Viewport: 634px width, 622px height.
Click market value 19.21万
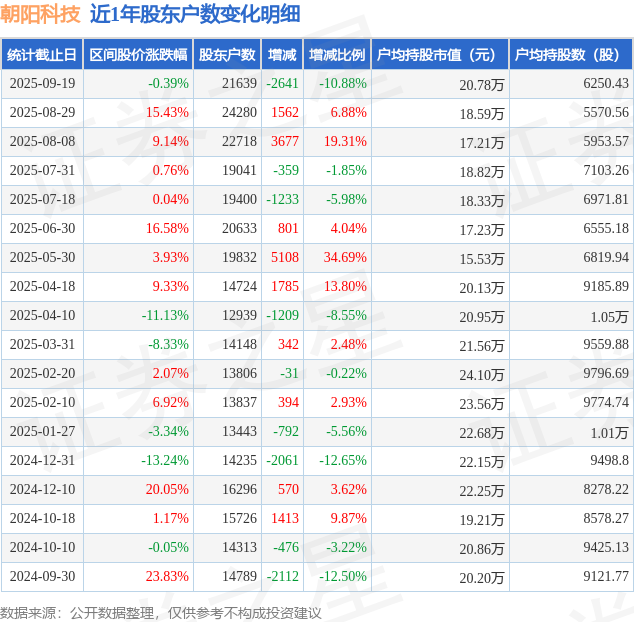point(482,520)
